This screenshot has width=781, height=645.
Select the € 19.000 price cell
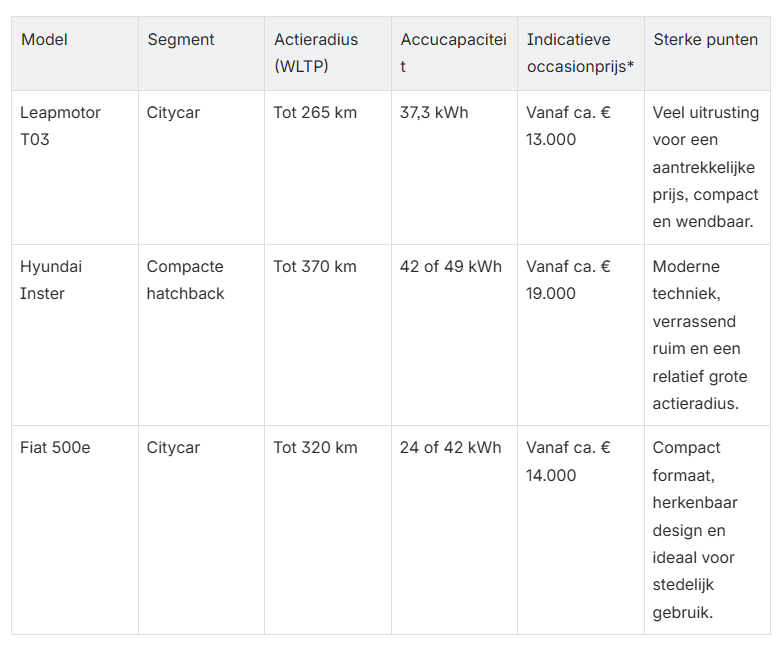[581, 335]
